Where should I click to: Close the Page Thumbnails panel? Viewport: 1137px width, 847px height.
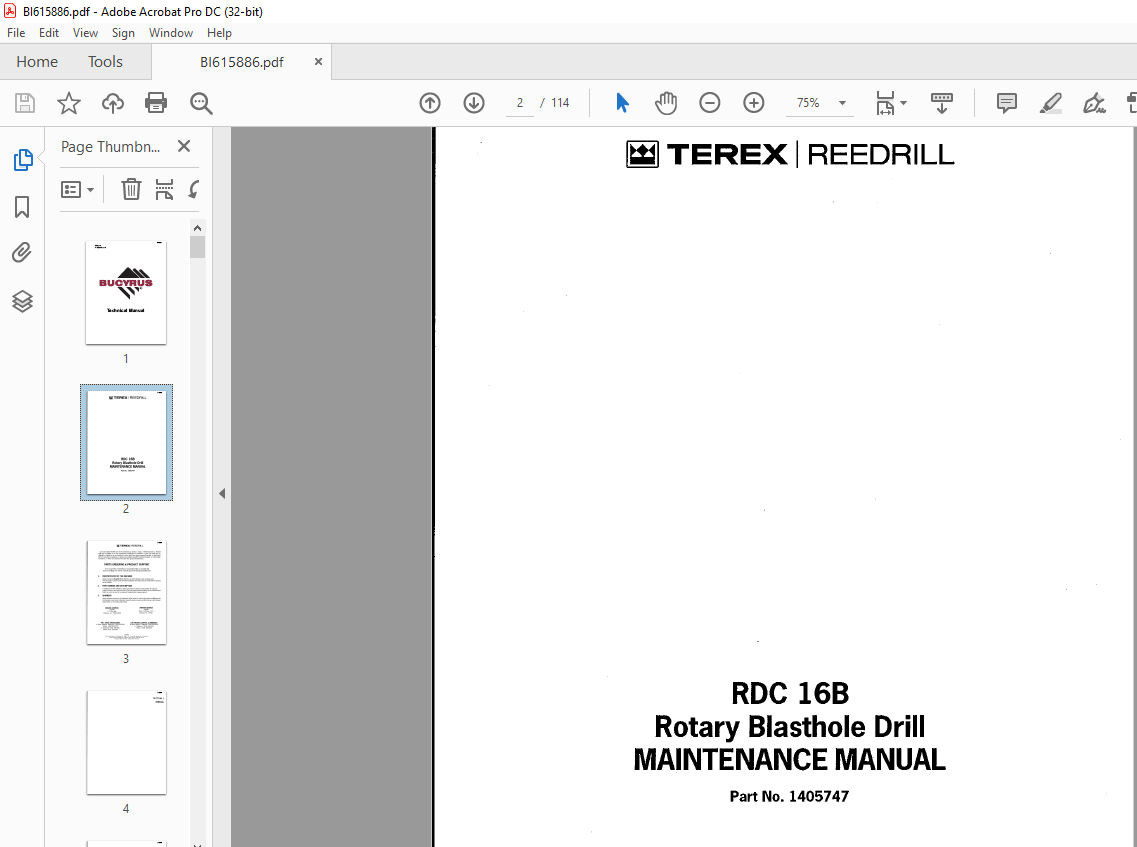184,146
